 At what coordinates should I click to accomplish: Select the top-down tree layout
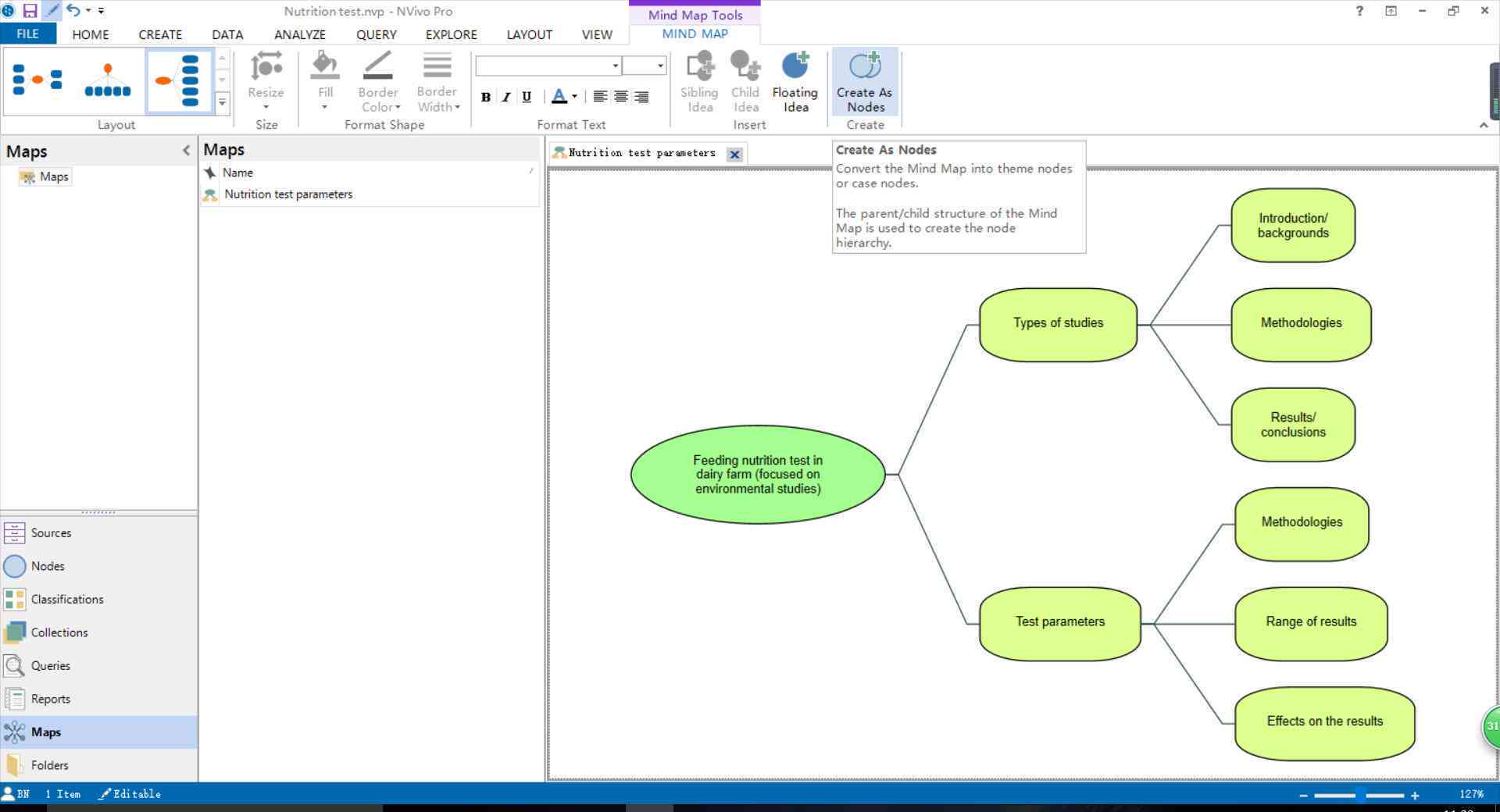pyautogui.click(x=107, y=80)
